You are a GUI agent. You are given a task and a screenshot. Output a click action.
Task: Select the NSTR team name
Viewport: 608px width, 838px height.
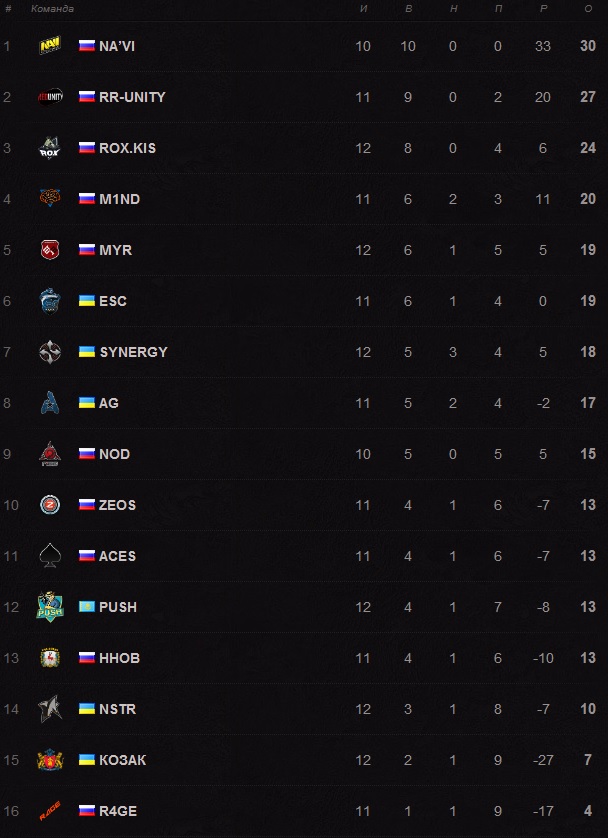pyautogui.click(x=117, y=709)
